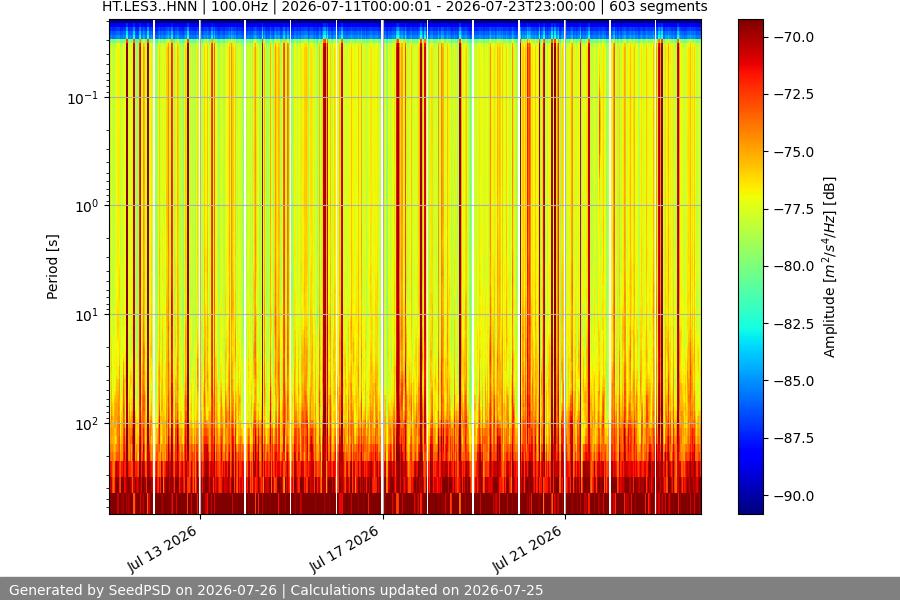Image resolution: width=900 pixels, height=600 pixels.
Task: Click the −87.5 colorbar tick value
Action: point(794,438)
